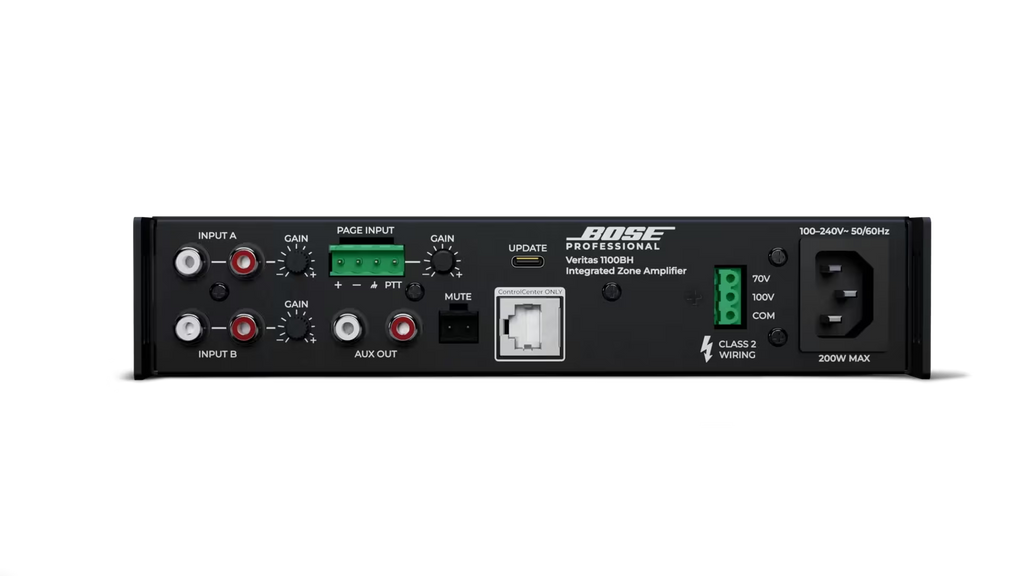The height and width of the screenshot is (576, 1024).
Task: Click the GAIN label above Input A knob
Action: (296, 239)
